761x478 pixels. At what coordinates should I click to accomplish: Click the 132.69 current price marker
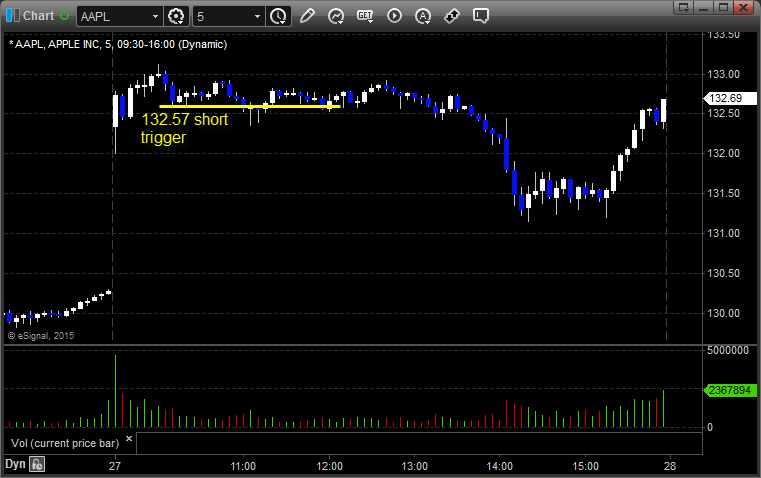pos(729,98)
